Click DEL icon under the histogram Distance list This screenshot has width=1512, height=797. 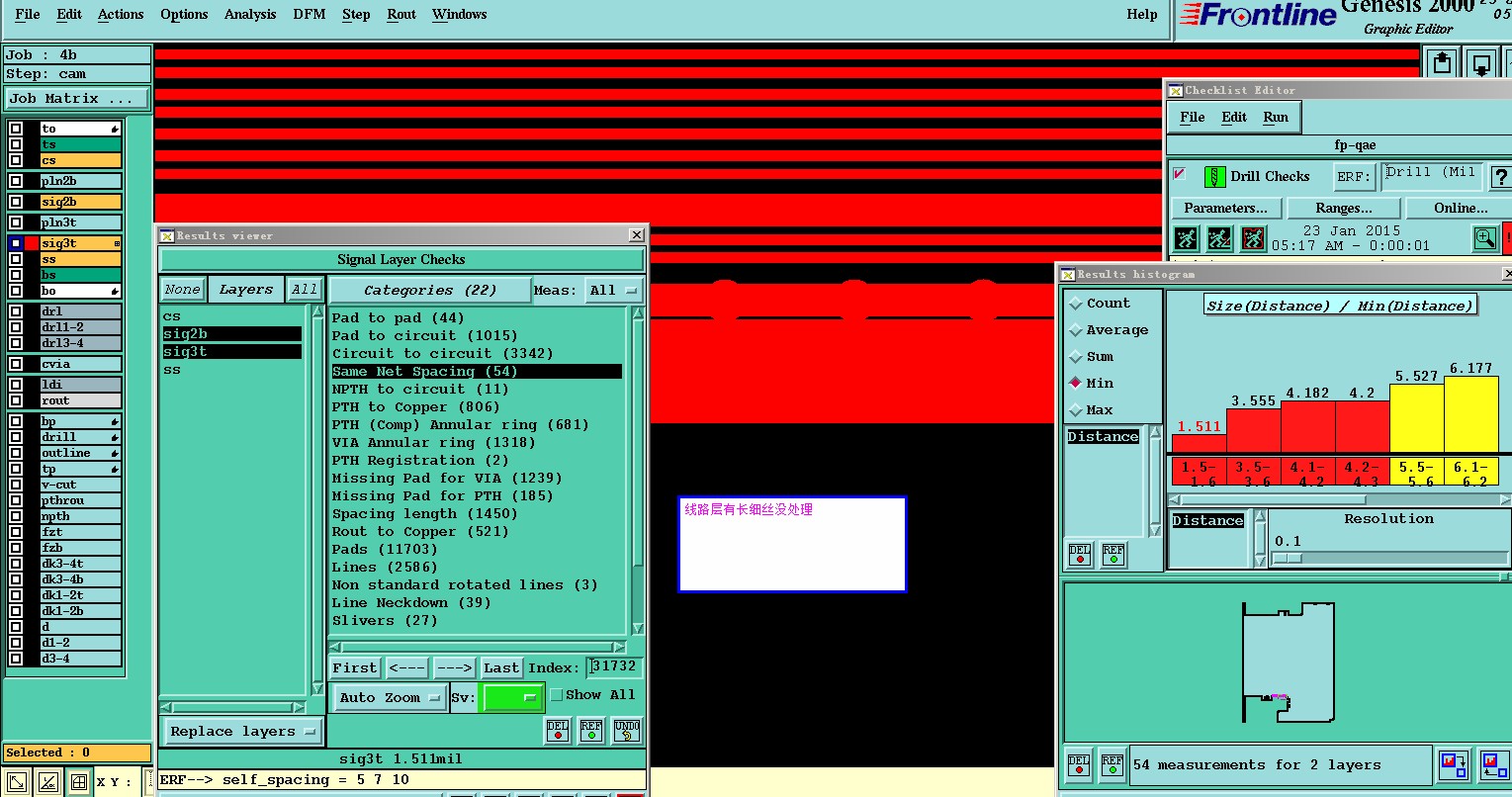point(1080,555)
